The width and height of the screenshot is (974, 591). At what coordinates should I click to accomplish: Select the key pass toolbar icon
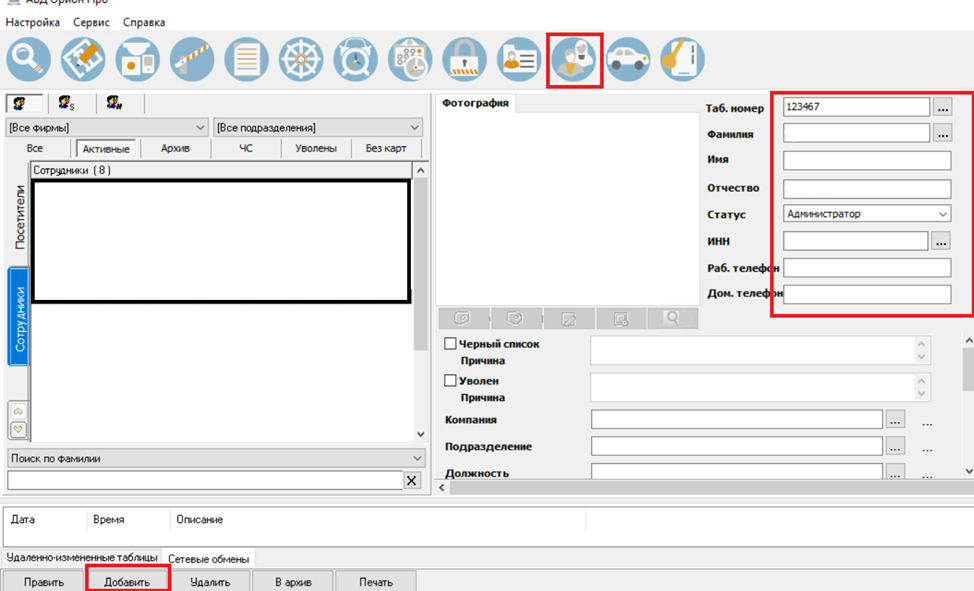[x=683, y=59]
